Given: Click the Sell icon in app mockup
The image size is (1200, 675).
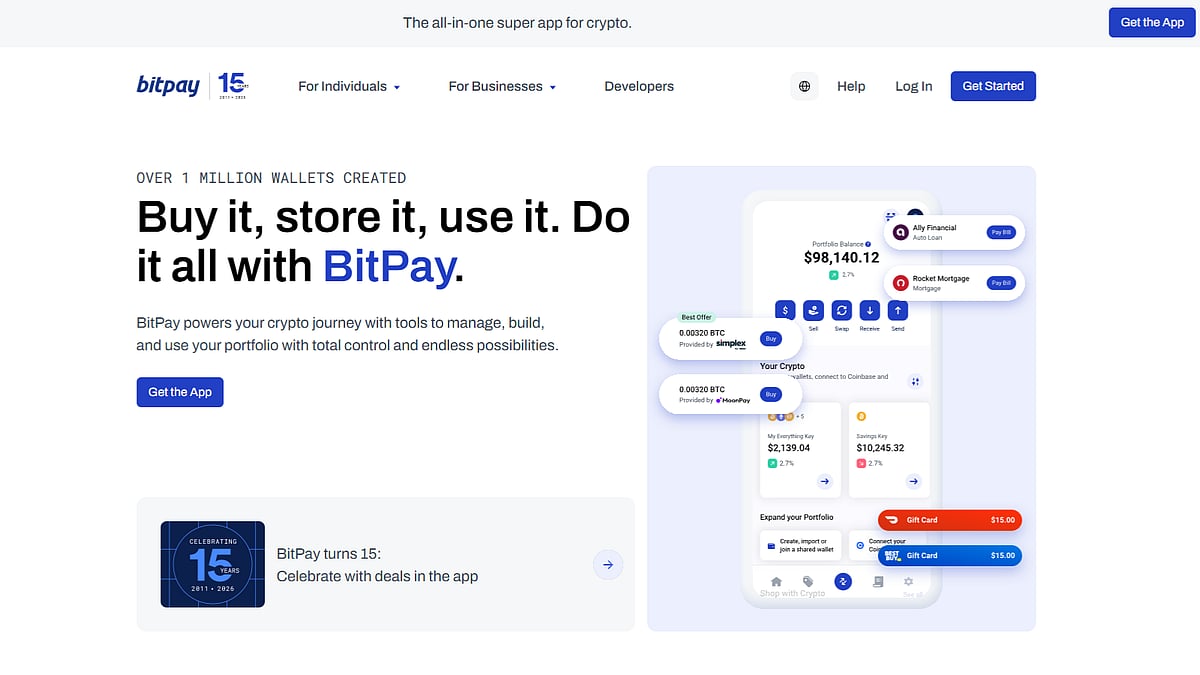Looking at the screenshot, I should tap(813, 311).
